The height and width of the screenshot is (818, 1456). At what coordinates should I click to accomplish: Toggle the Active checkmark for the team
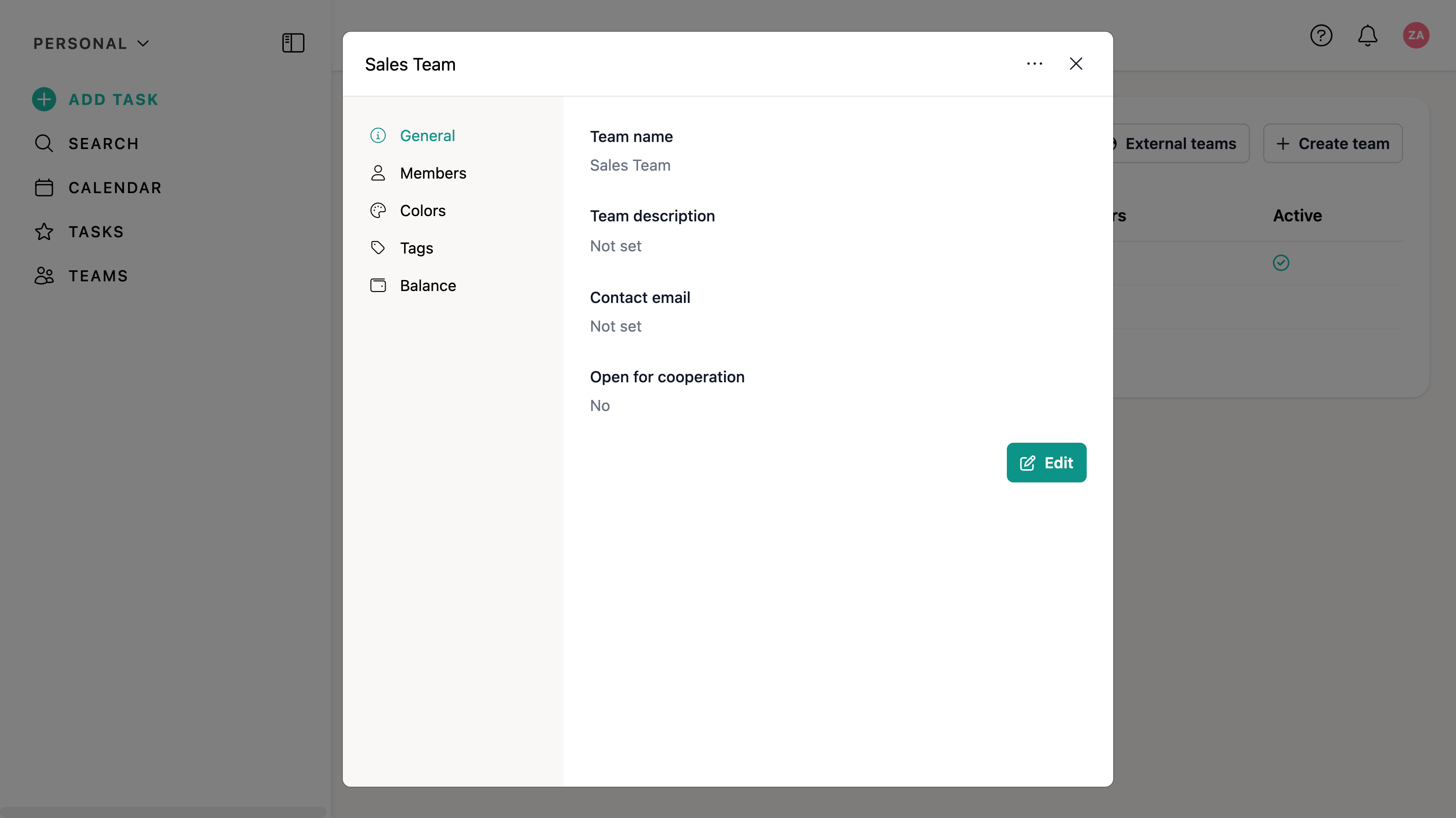[1280, 263]
